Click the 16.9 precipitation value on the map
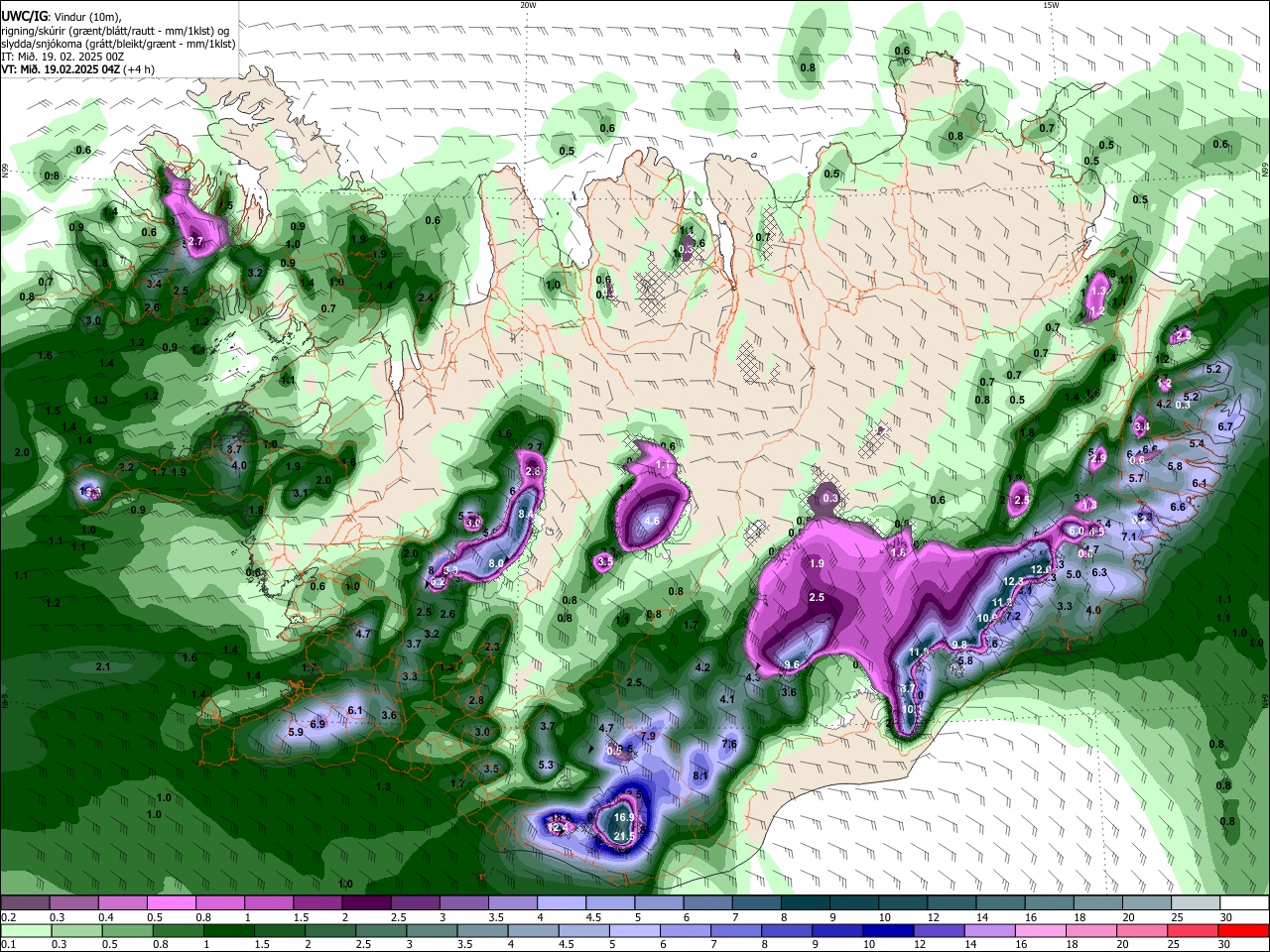This screenshot has width=1270, height=952. [x=624, y=817]
